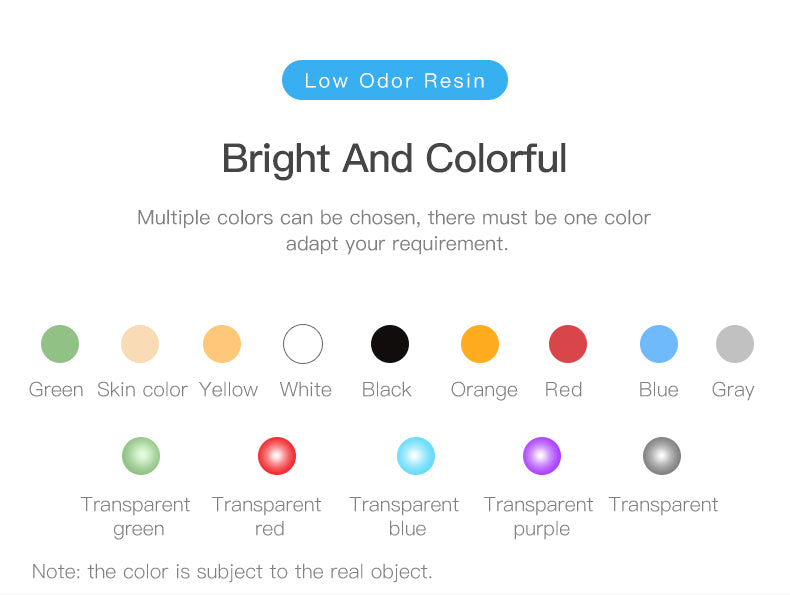Click the note about real object color
The width and height of the screenshot is (790, 595).
pos(232,572)
